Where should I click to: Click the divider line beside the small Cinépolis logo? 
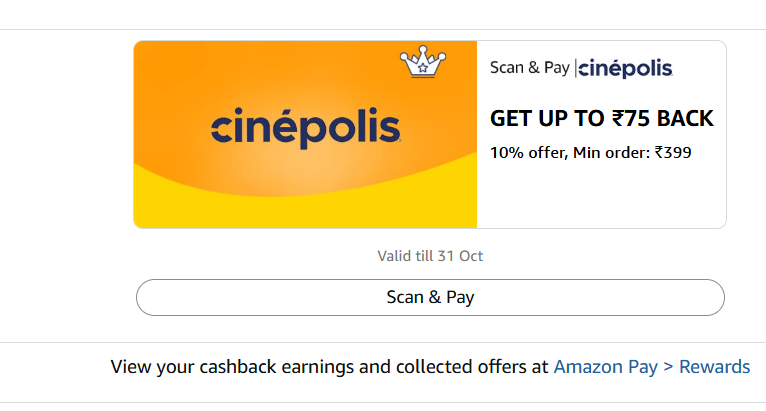575,68
